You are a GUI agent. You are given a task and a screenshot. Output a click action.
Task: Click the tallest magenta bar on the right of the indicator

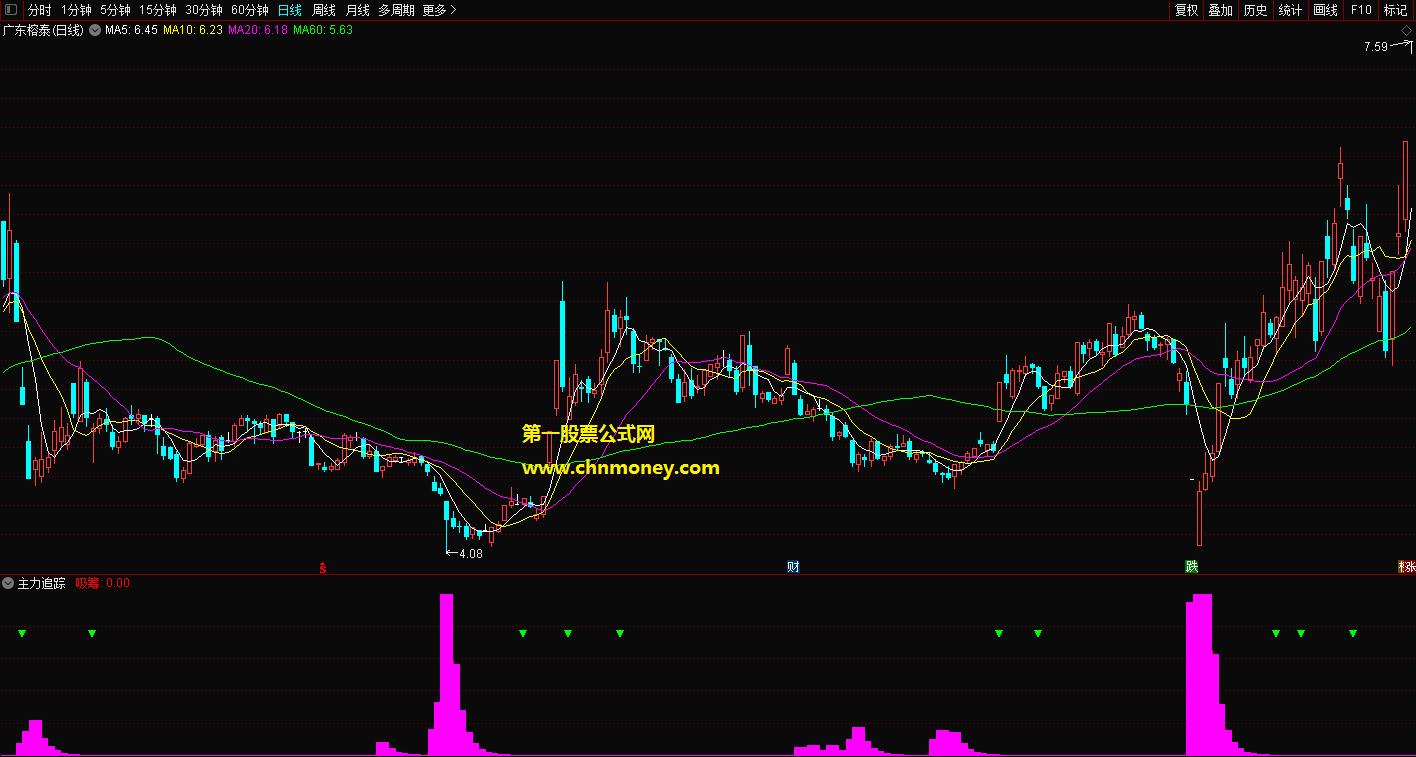click(x=1200, y=675)
